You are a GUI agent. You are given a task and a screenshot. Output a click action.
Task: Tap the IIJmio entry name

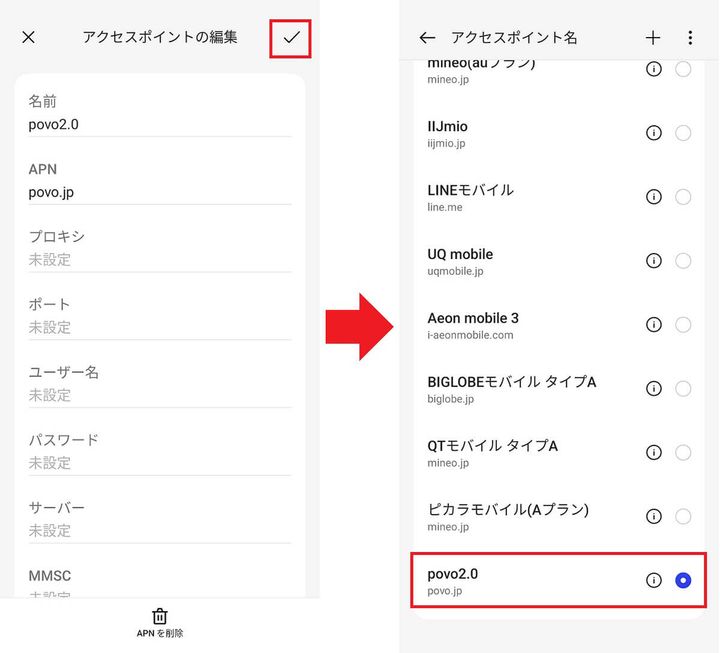(447, 126)
